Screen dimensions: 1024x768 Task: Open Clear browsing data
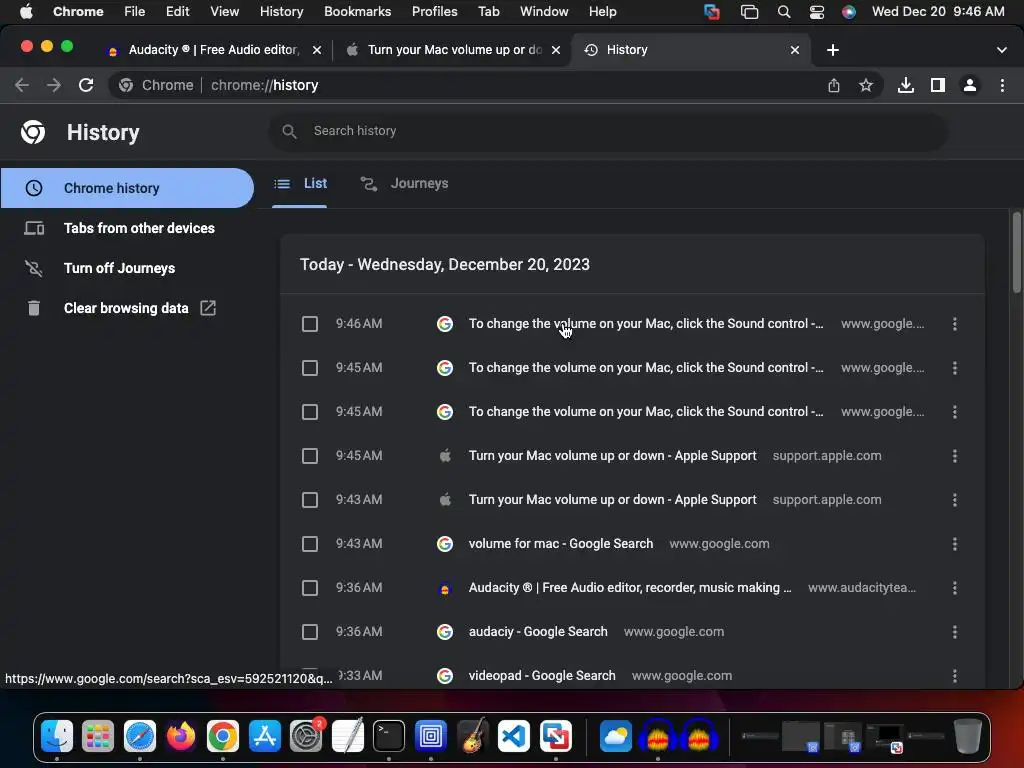click(127, 308)
